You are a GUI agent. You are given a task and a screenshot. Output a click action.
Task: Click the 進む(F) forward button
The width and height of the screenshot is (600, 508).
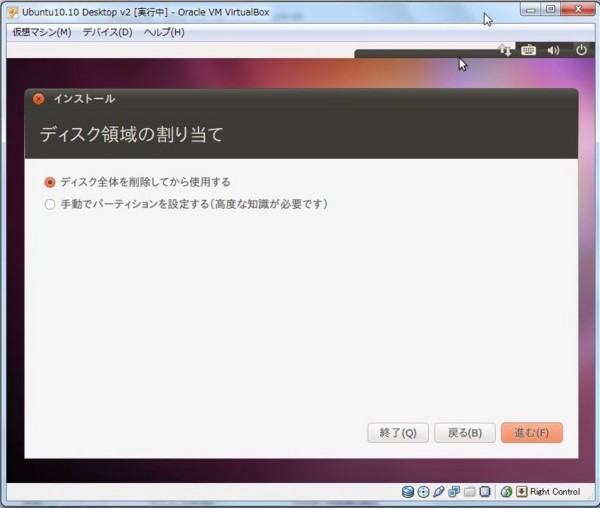tap(532, 433)
